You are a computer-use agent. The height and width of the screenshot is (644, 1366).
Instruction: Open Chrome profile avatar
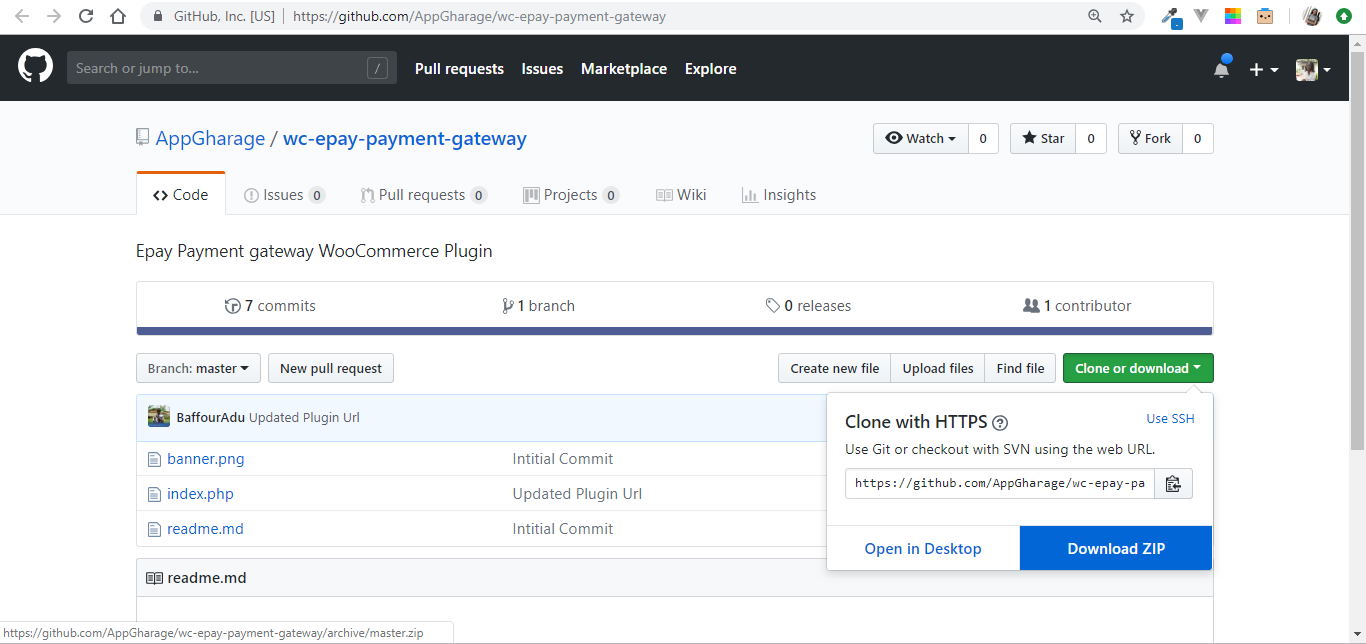click(1313, 16)
